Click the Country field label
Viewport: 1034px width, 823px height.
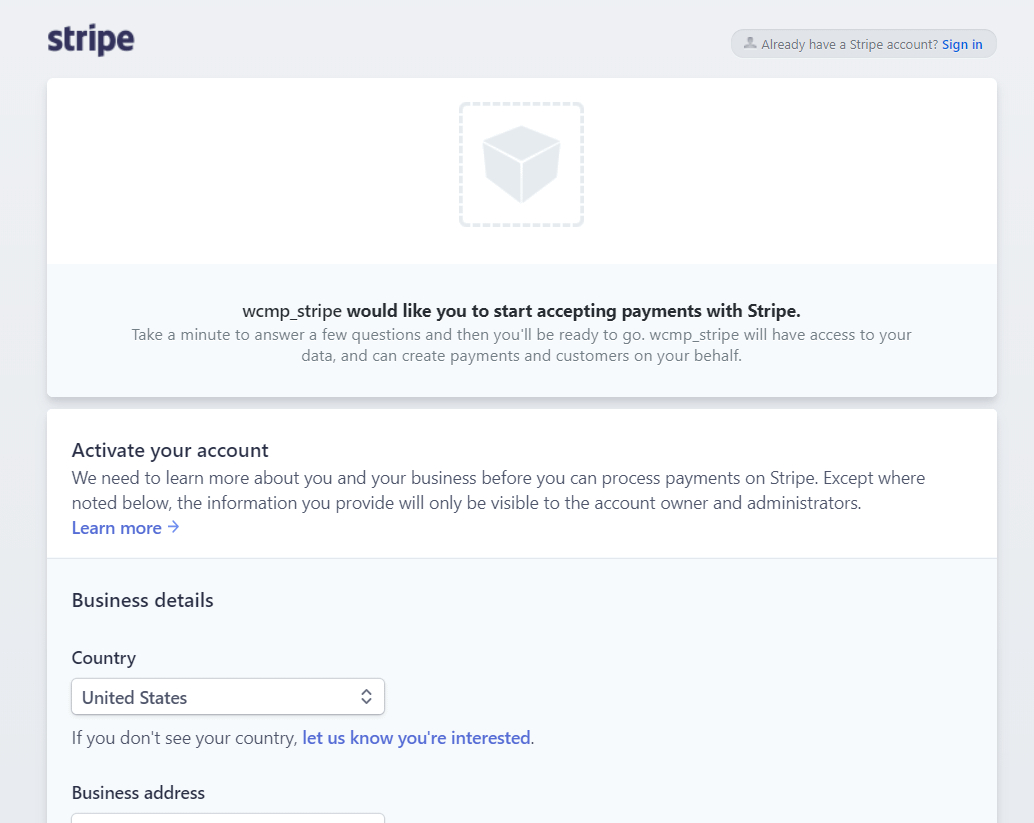coord(104,658)
